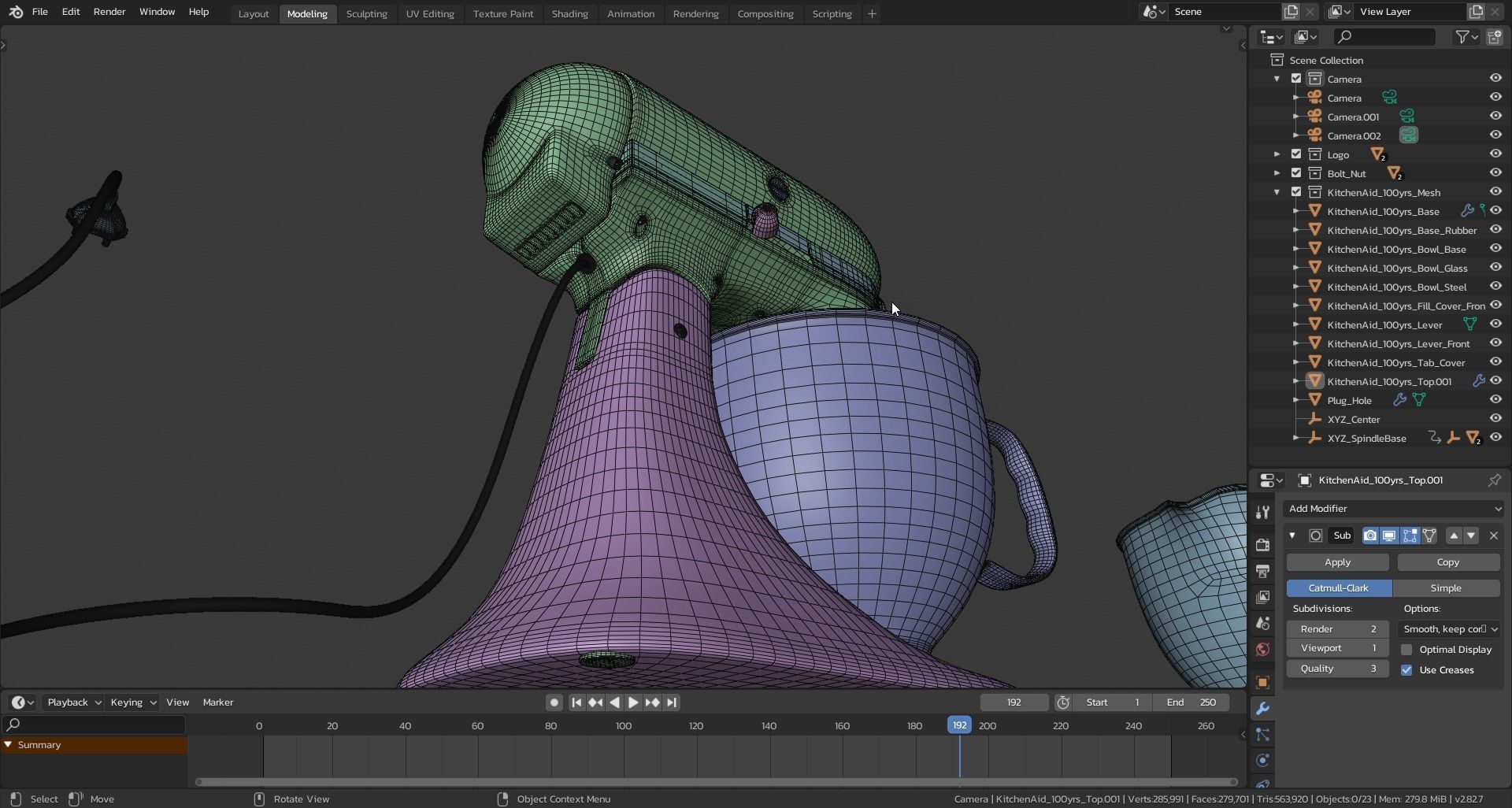Image resolution: width=1512 pixels, height=808 pixels.
Task: Open the Output properties tab
Action: 1262,571
